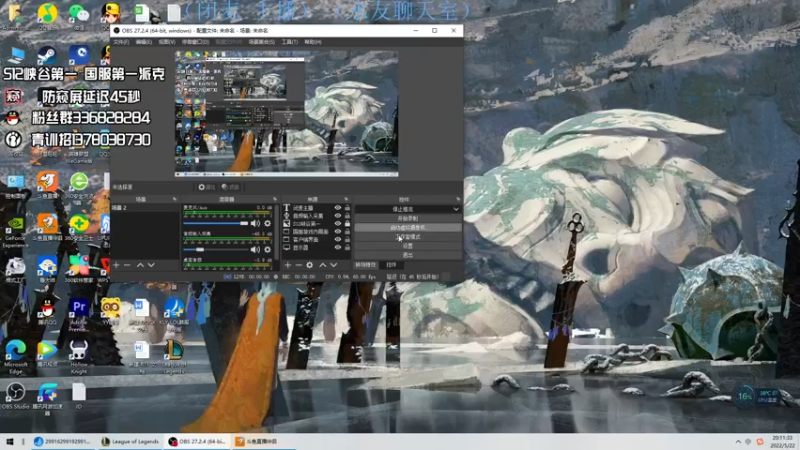800x450 pixels.
Task: Move the source up in Sources toolbar
Action: coord(322,265)
